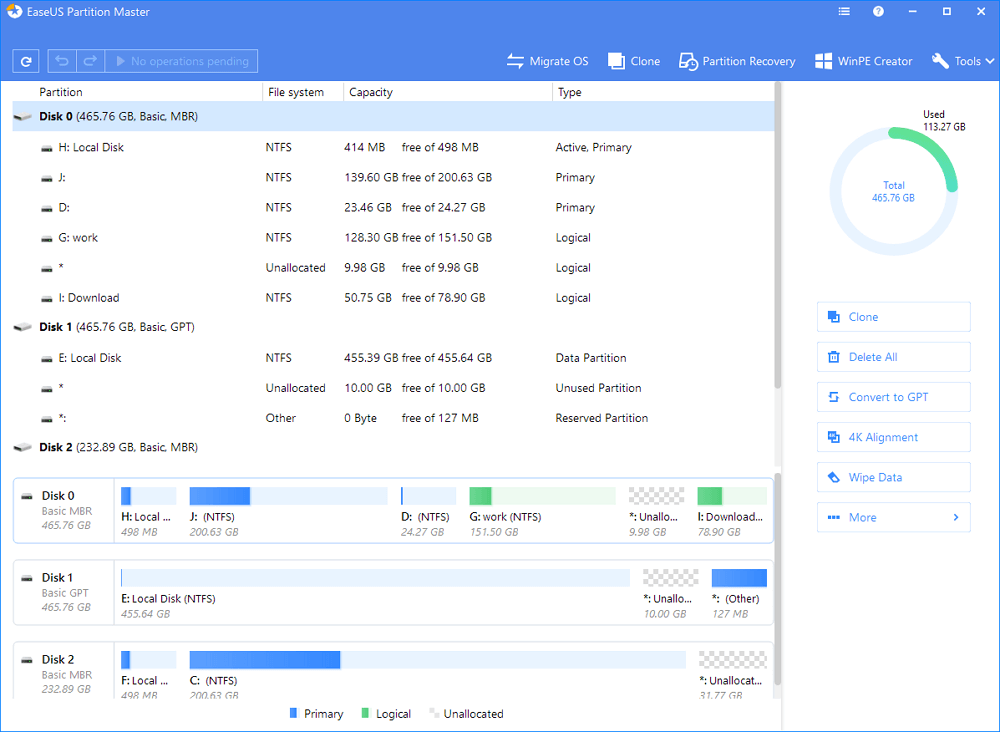Select the 10.00 GB Unallocated row
The image size is (1000, 732).
tap(393, 388)
